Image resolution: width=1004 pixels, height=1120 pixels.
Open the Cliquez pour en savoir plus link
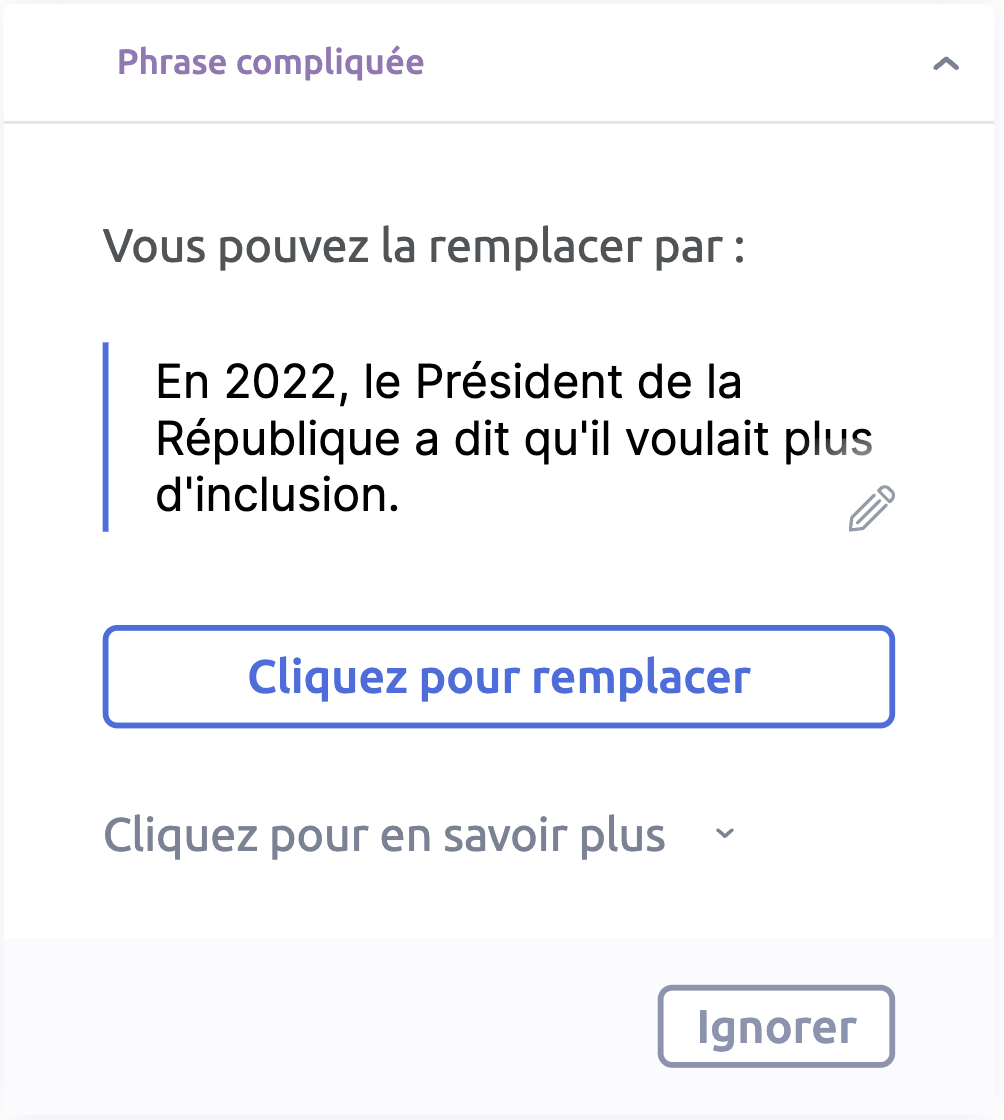point(384,835)
